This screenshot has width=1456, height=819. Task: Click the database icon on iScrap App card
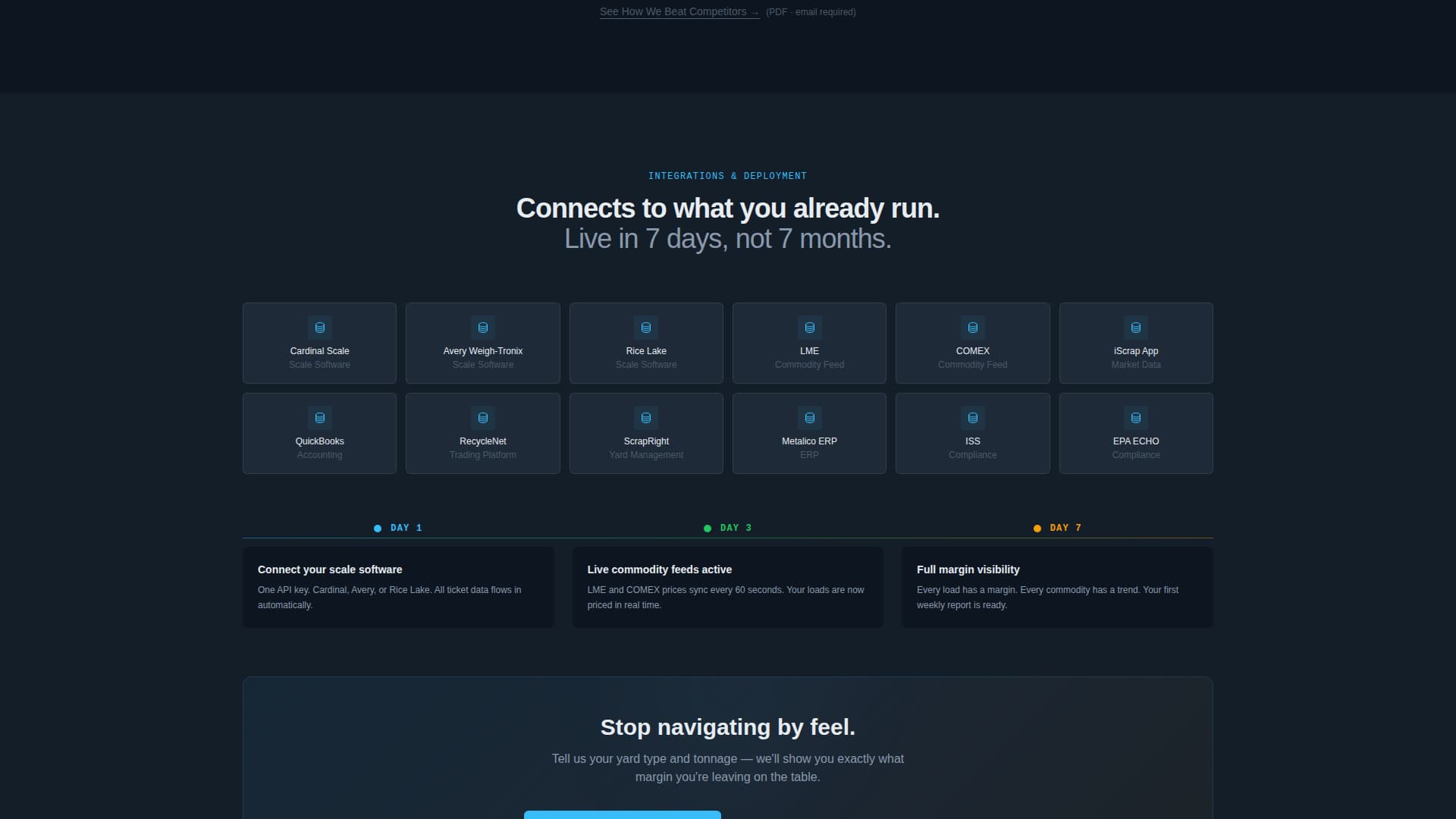click(x=1136, y=328)
